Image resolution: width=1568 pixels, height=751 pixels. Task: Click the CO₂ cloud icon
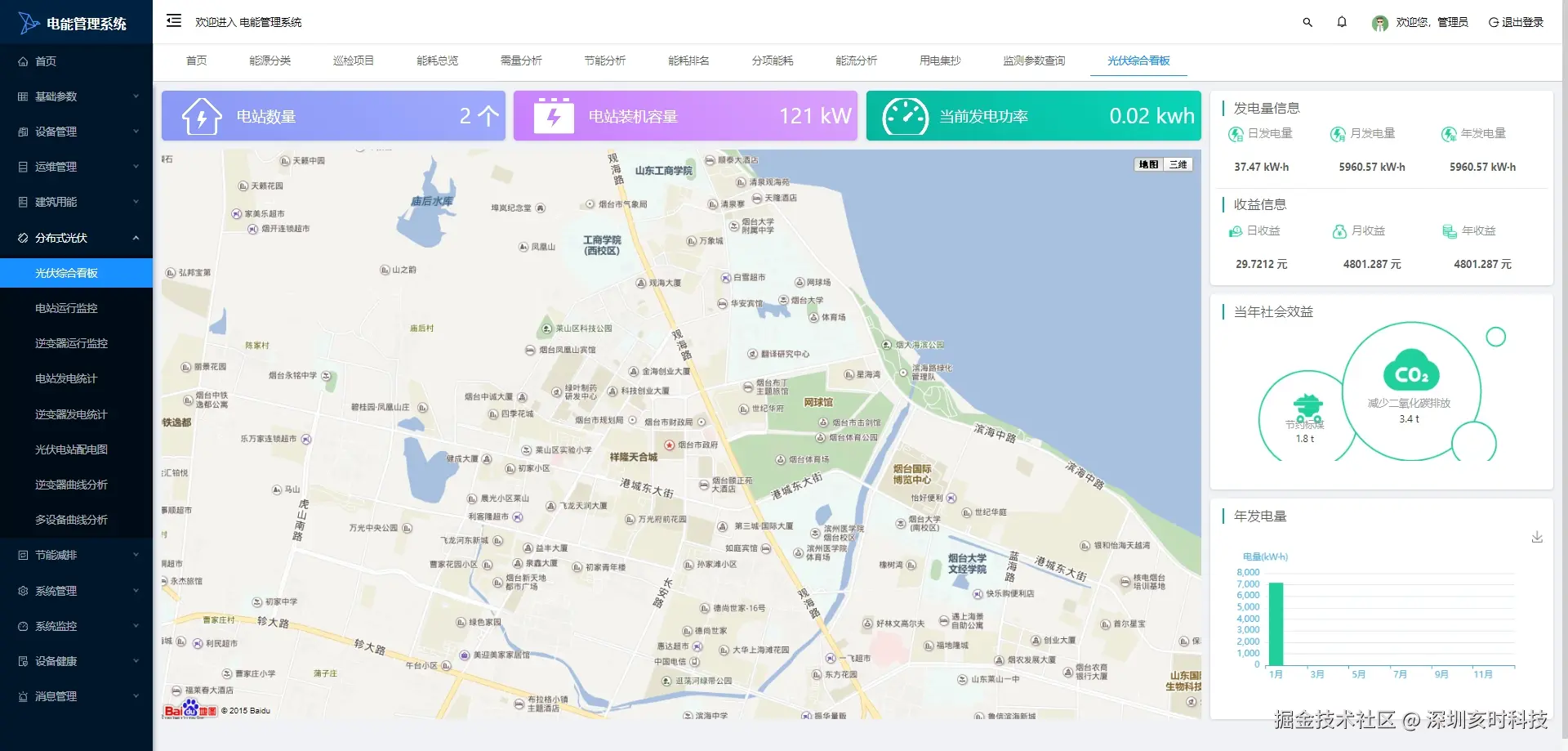[x=1411, y=371]
